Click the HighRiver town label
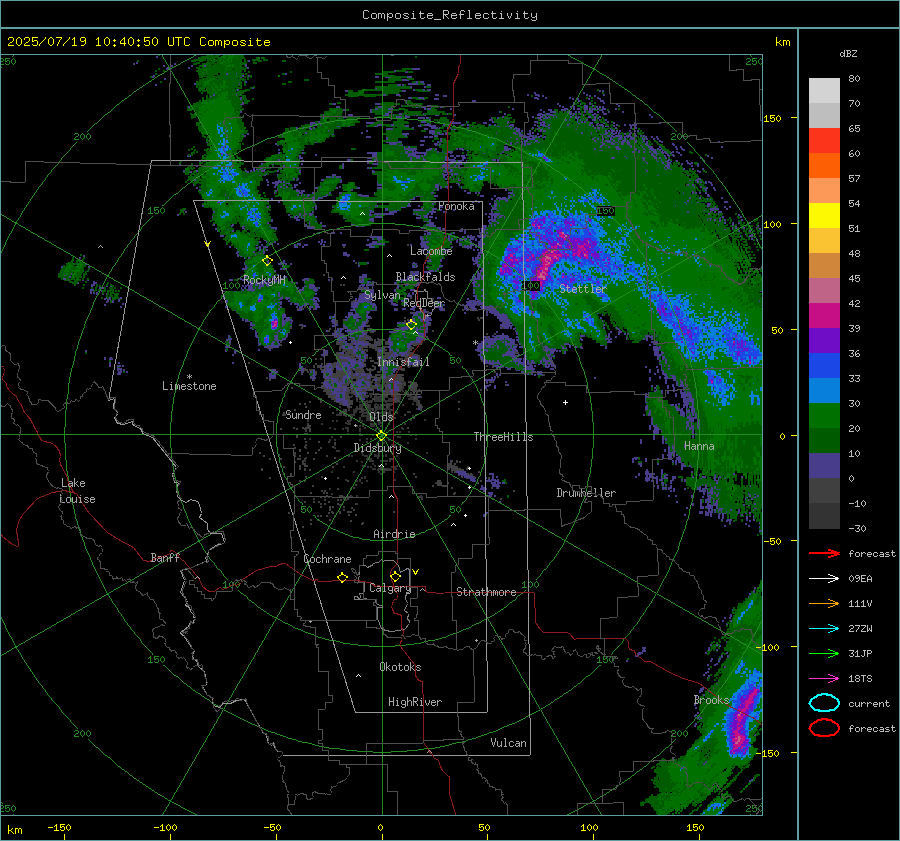 point(415,702)
